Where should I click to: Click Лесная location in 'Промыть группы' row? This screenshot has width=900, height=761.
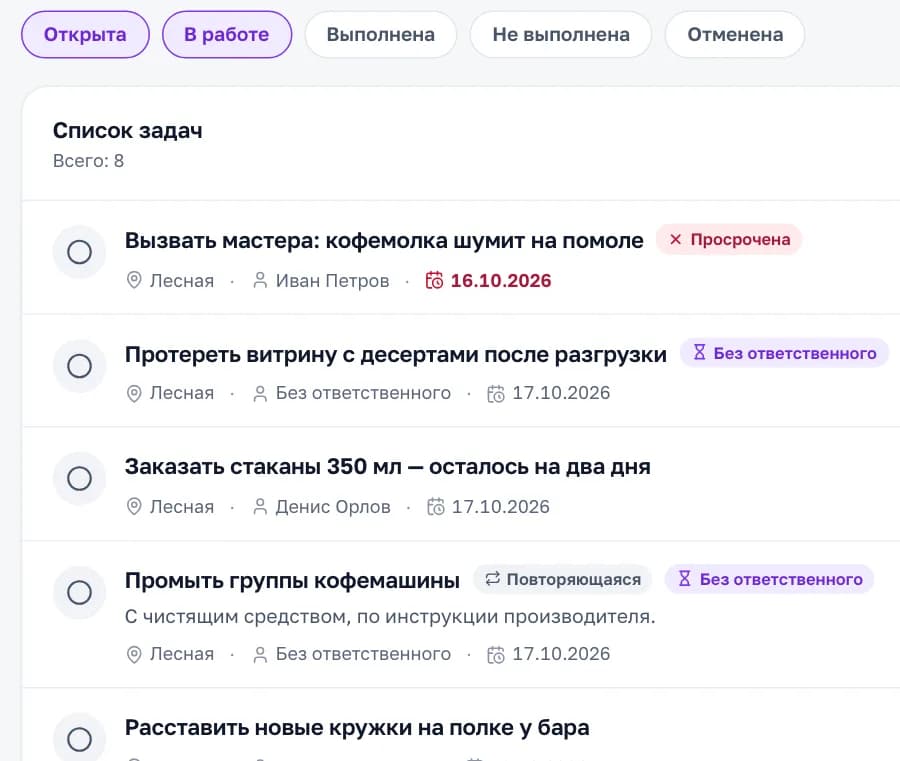pos(181,654)
